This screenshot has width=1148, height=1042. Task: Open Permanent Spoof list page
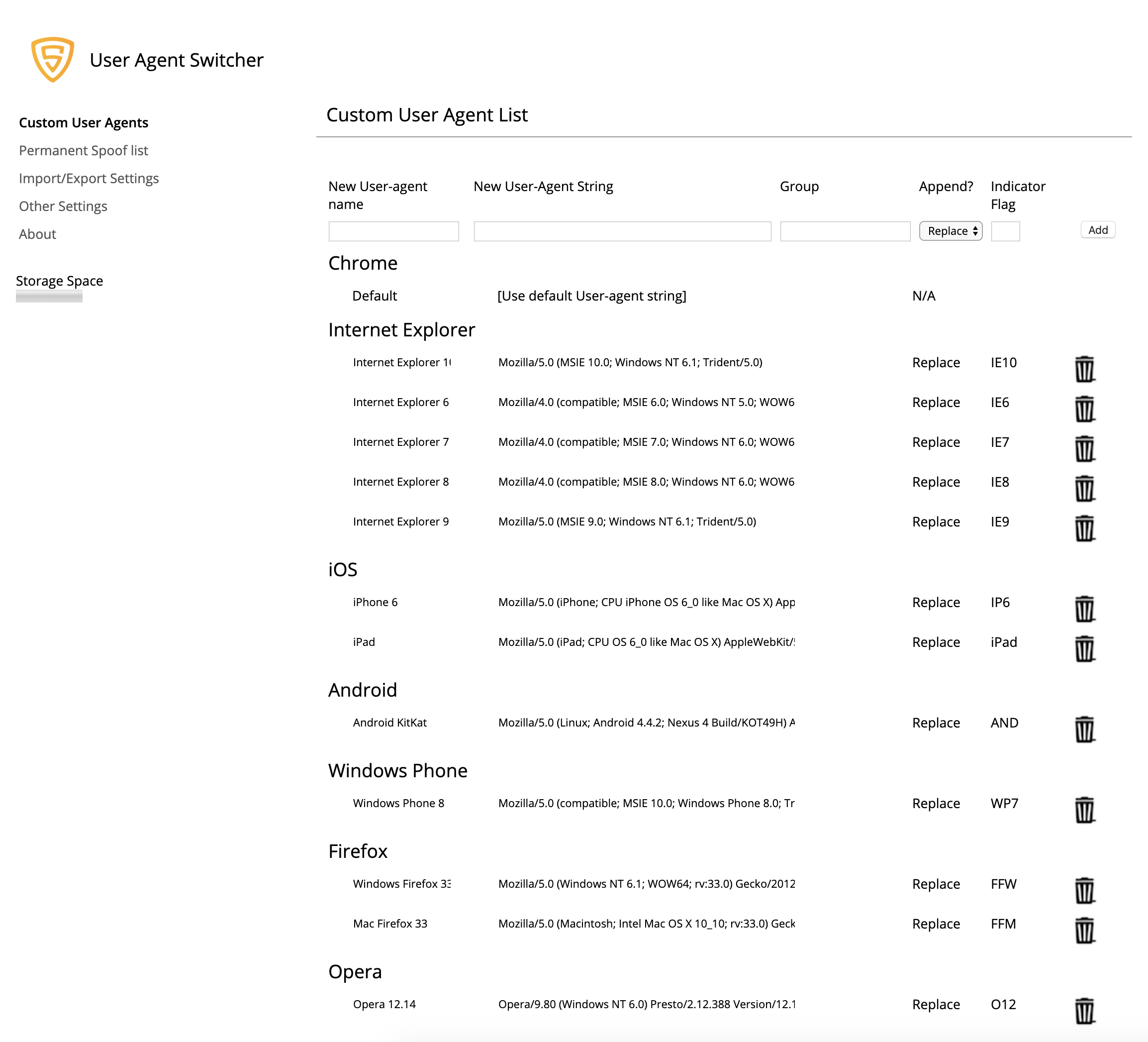(83, 150)
